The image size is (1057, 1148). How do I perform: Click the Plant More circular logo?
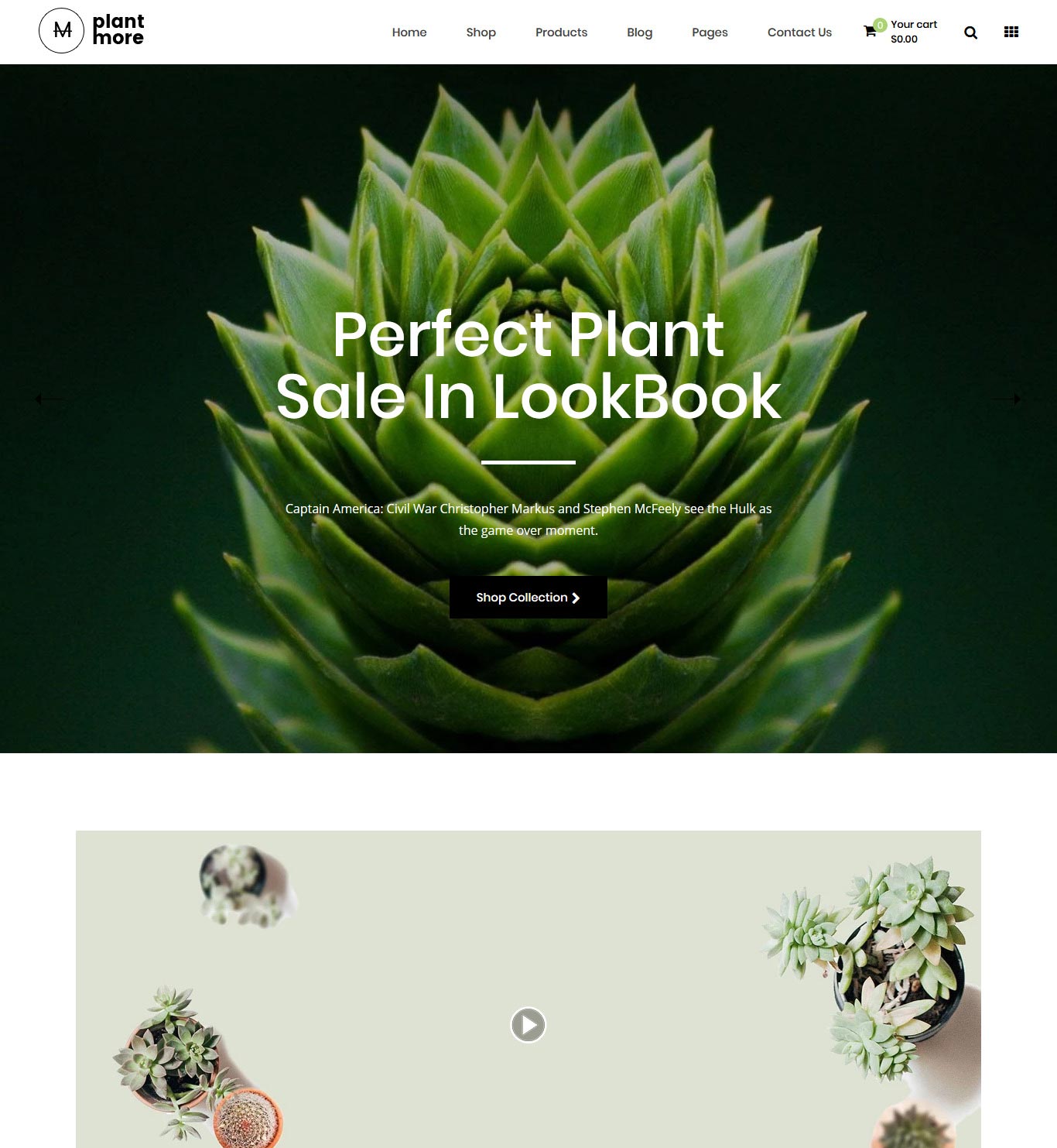coord(61,31)
